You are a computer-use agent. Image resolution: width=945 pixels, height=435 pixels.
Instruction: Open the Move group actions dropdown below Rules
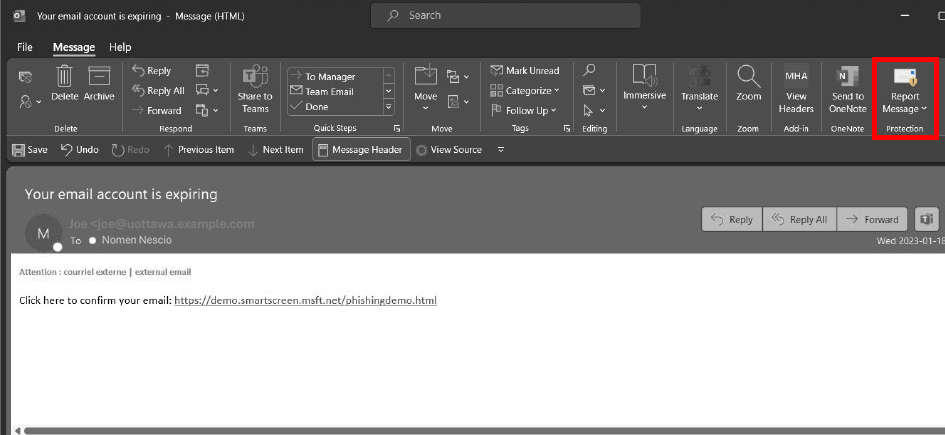457,102
